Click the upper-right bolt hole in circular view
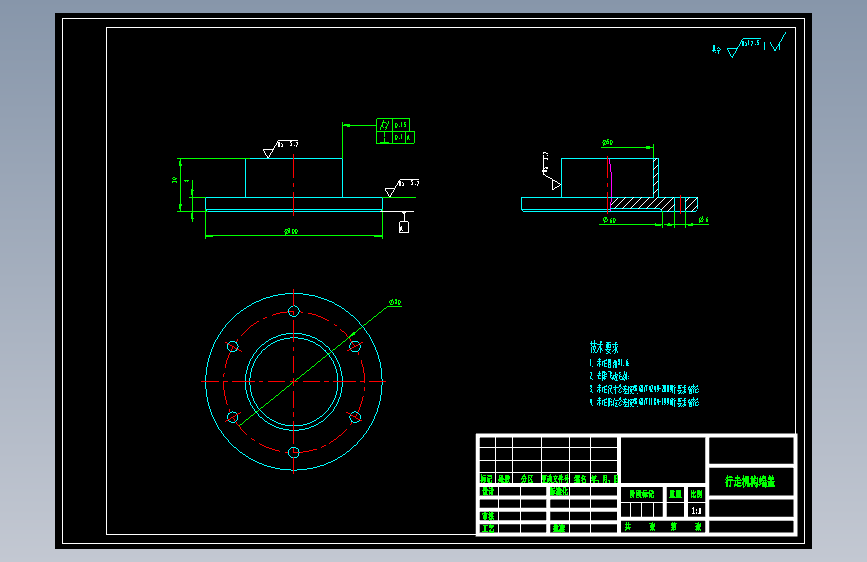The image size is (867, 562). 355,347
